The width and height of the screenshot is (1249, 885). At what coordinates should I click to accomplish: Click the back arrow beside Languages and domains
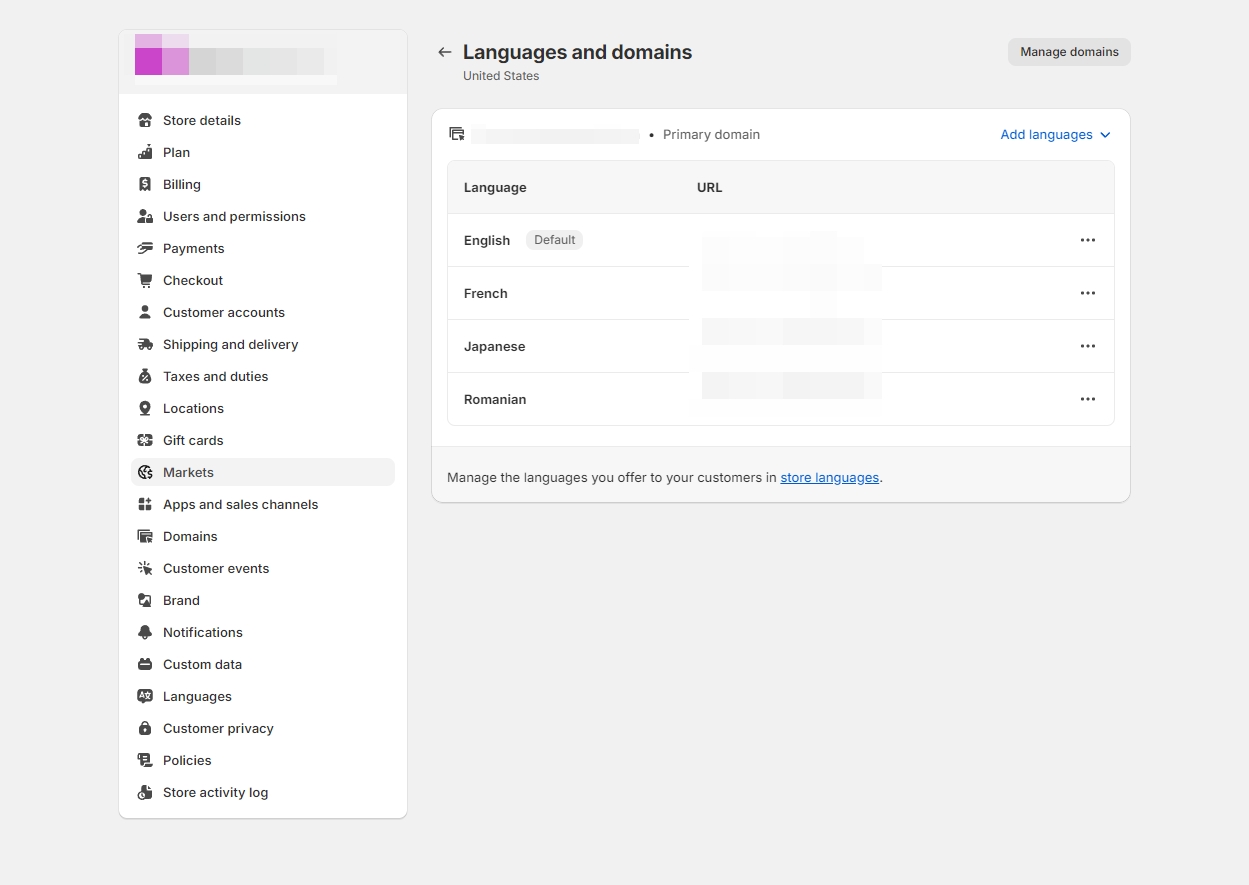click(x=445, y=52)
